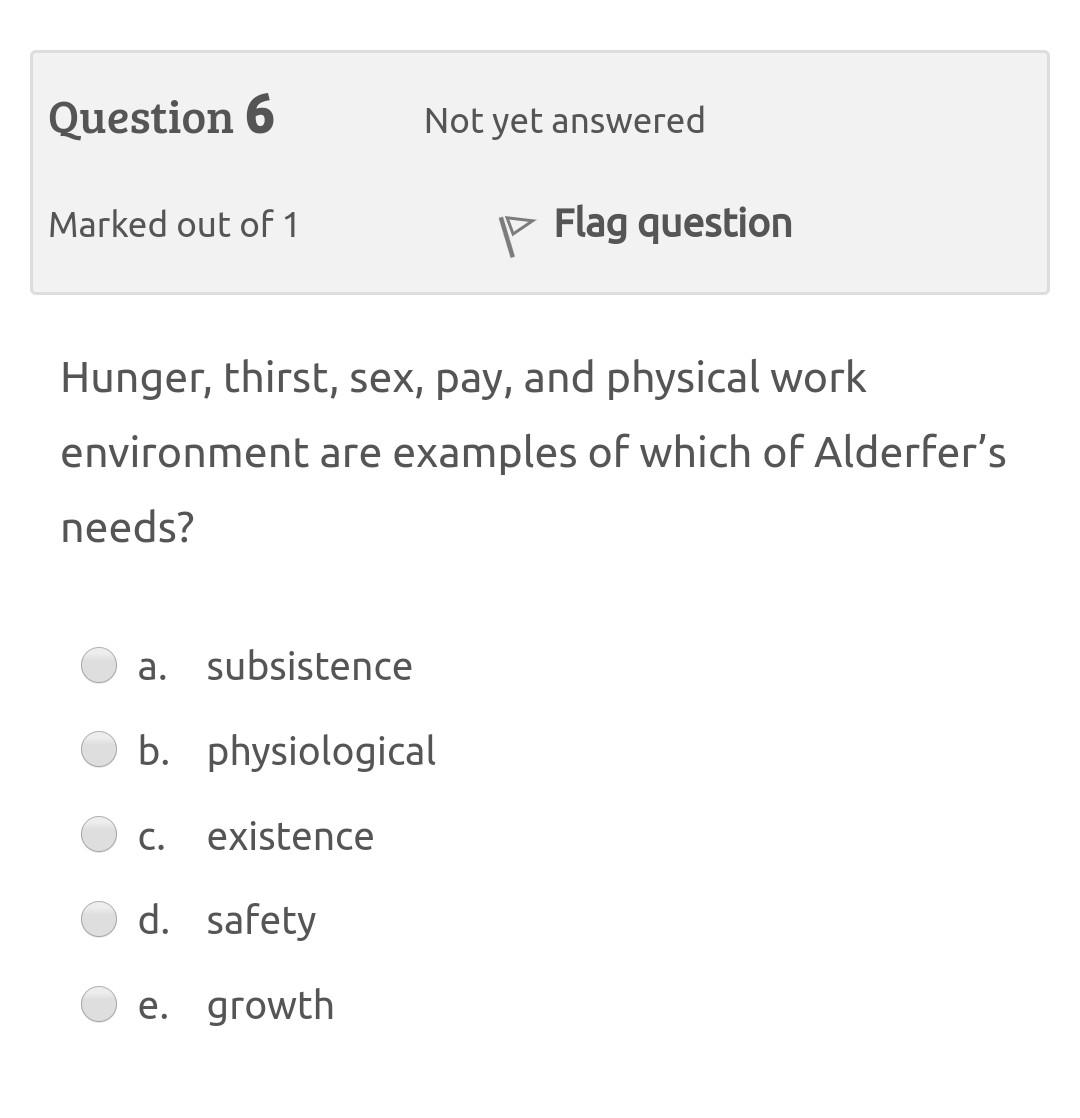Select the radio button for option d

pos(98,918)
